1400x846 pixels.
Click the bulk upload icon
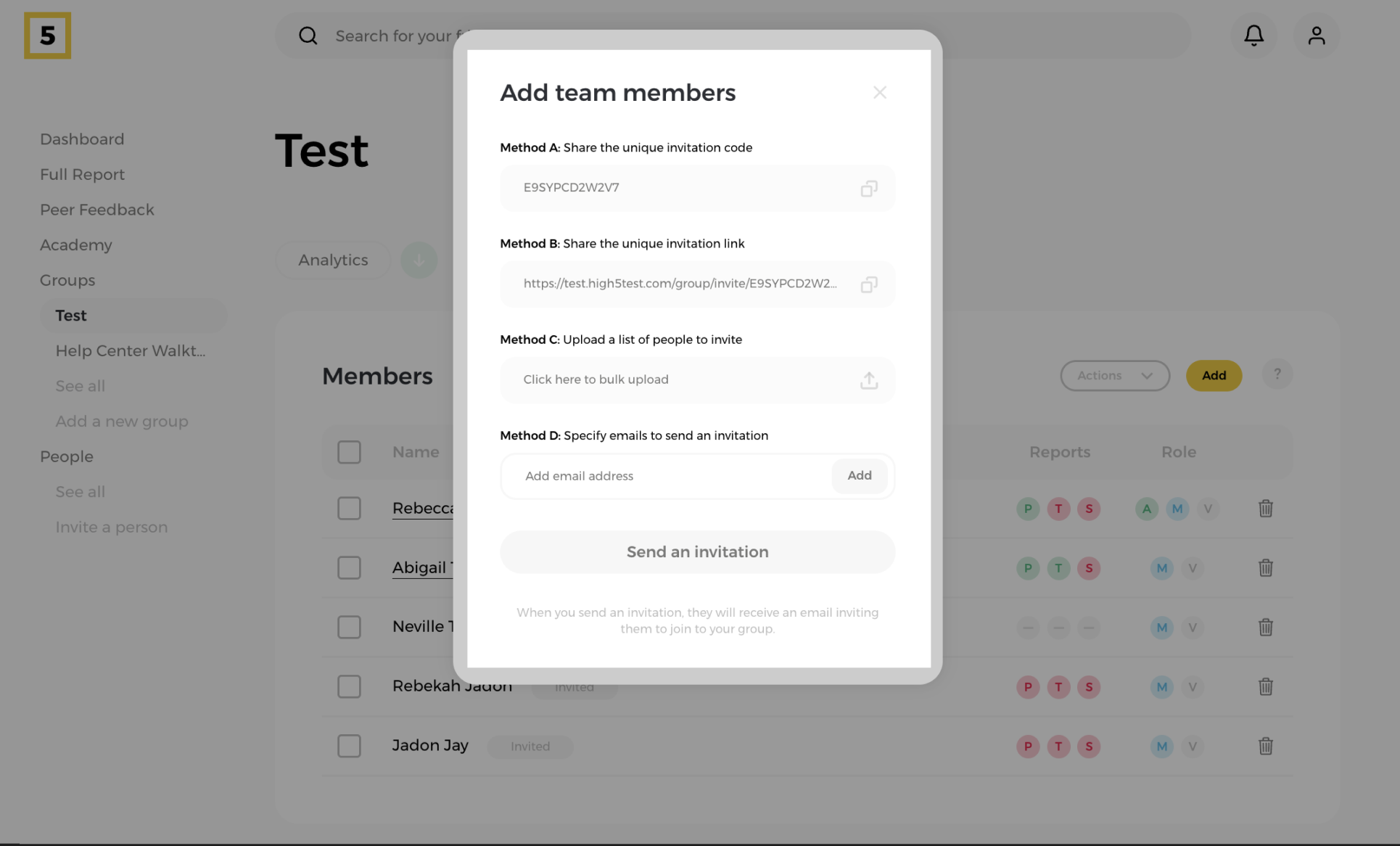point(868,380)
